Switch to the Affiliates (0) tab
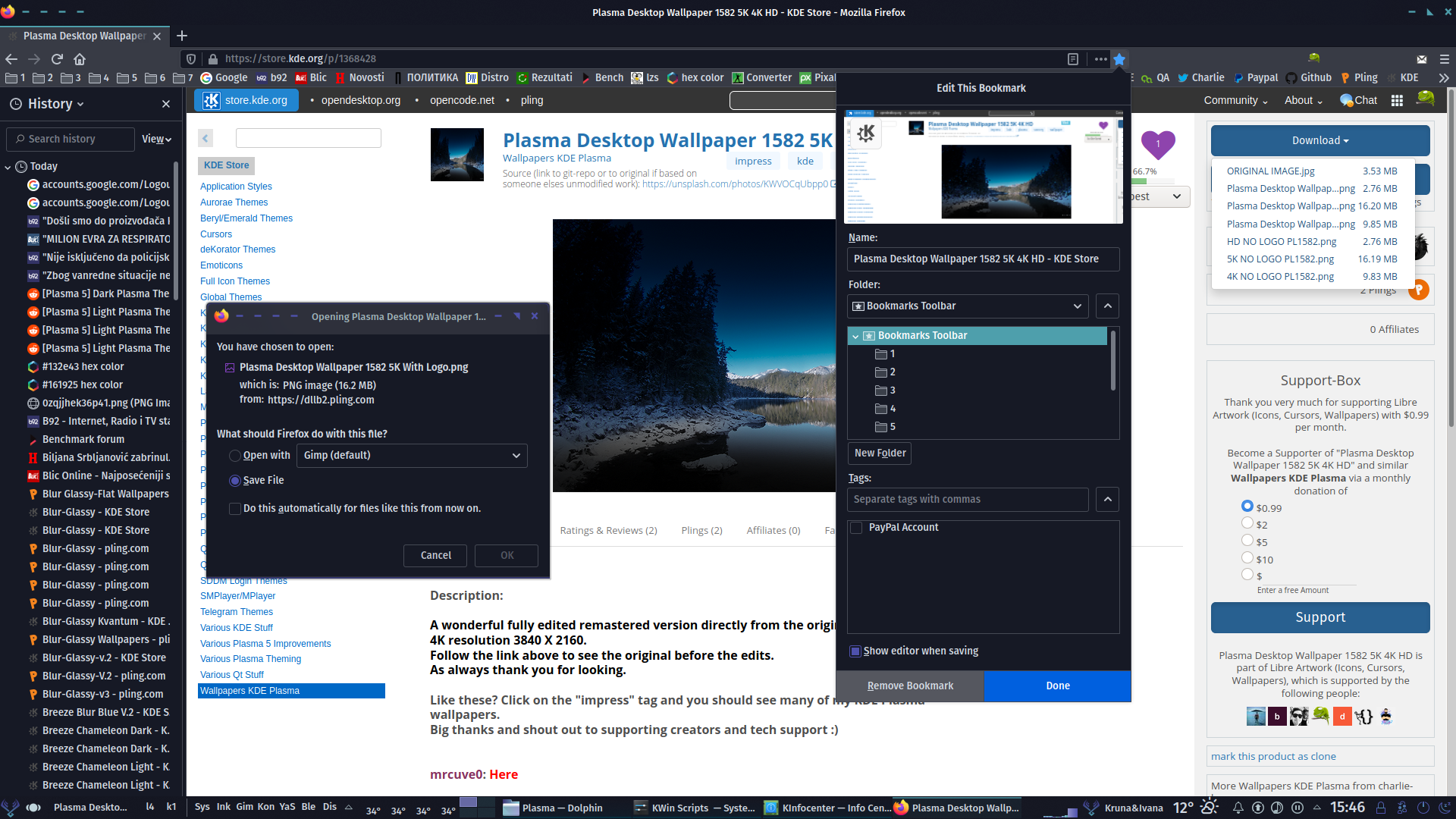 pos(773,531)
